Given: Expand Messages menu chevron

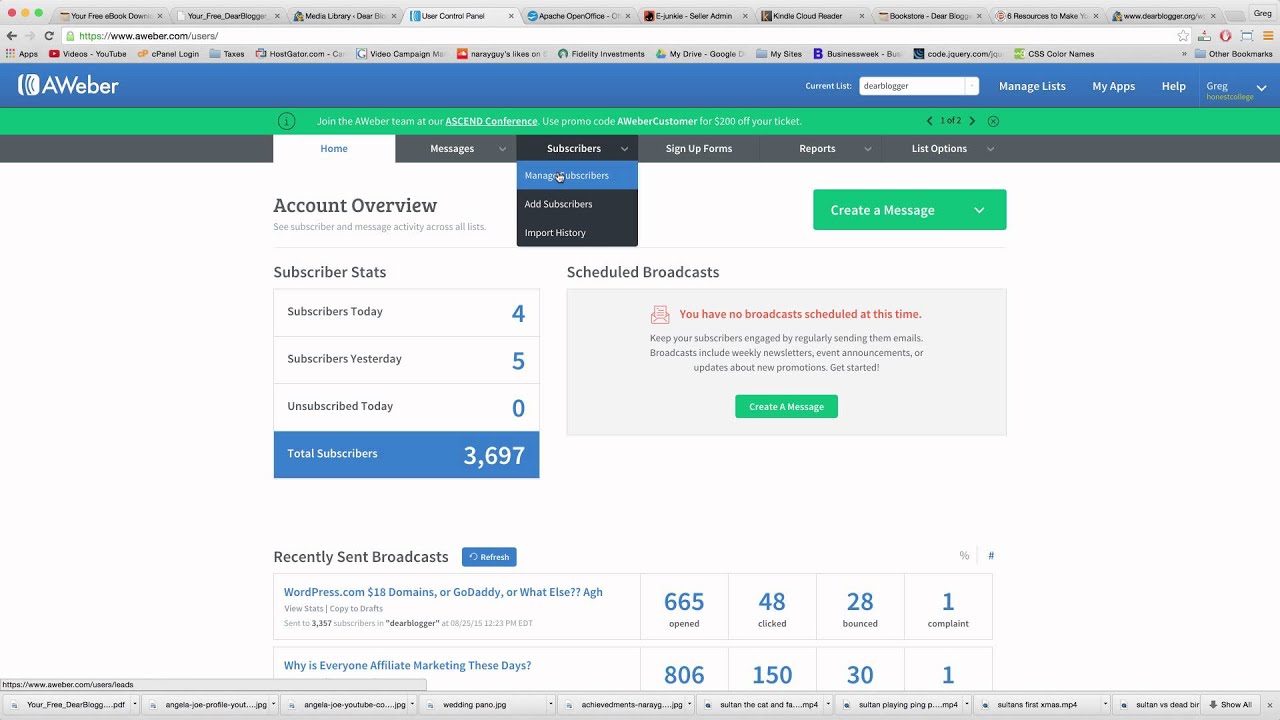Looking at the screenshot, I should coord(502,149).
